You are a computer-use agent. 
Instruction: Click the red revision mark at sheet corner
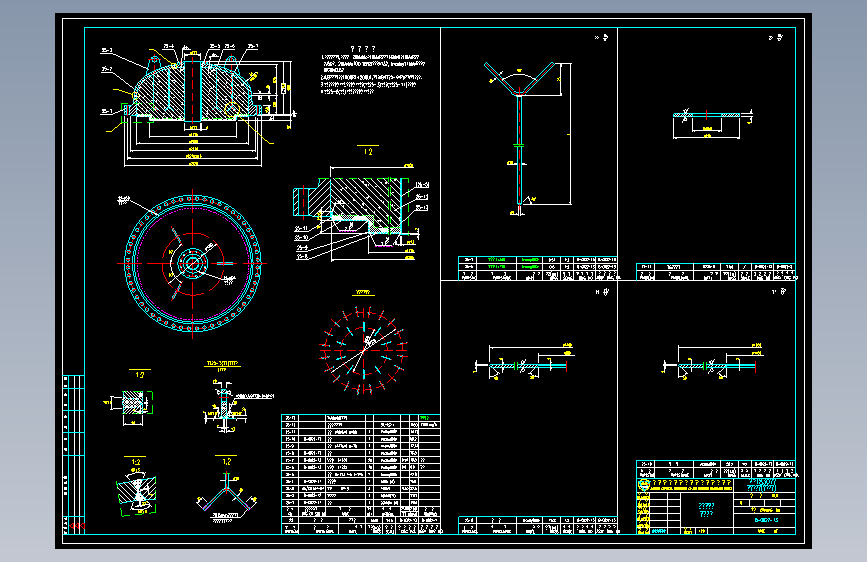tap(77, 526)
